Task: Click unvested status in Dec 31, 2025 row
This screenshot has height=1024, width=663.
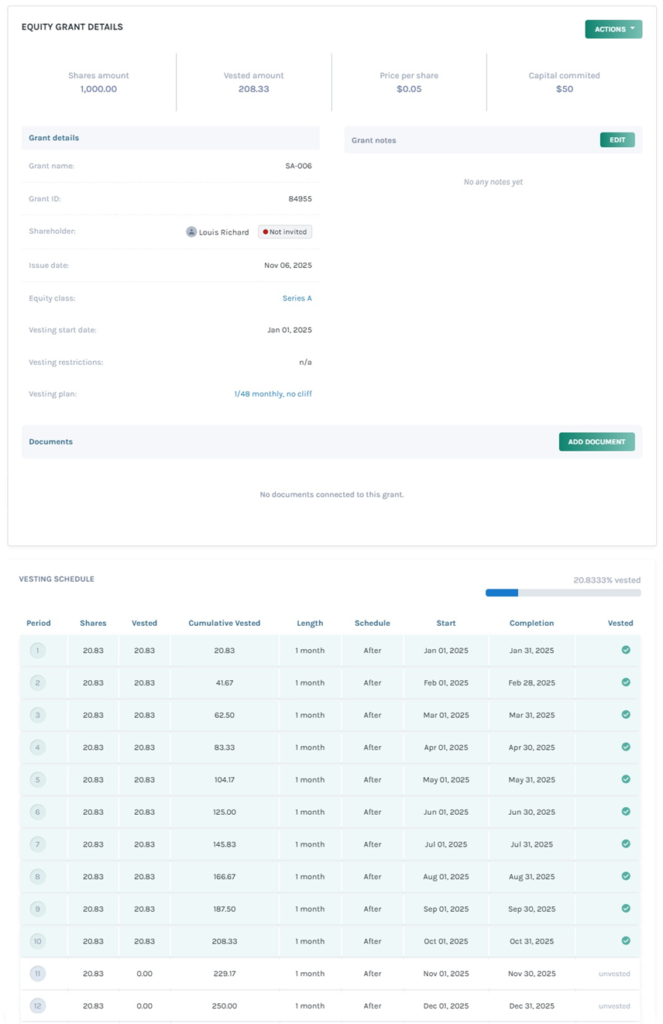Action: pos(614,1006)
